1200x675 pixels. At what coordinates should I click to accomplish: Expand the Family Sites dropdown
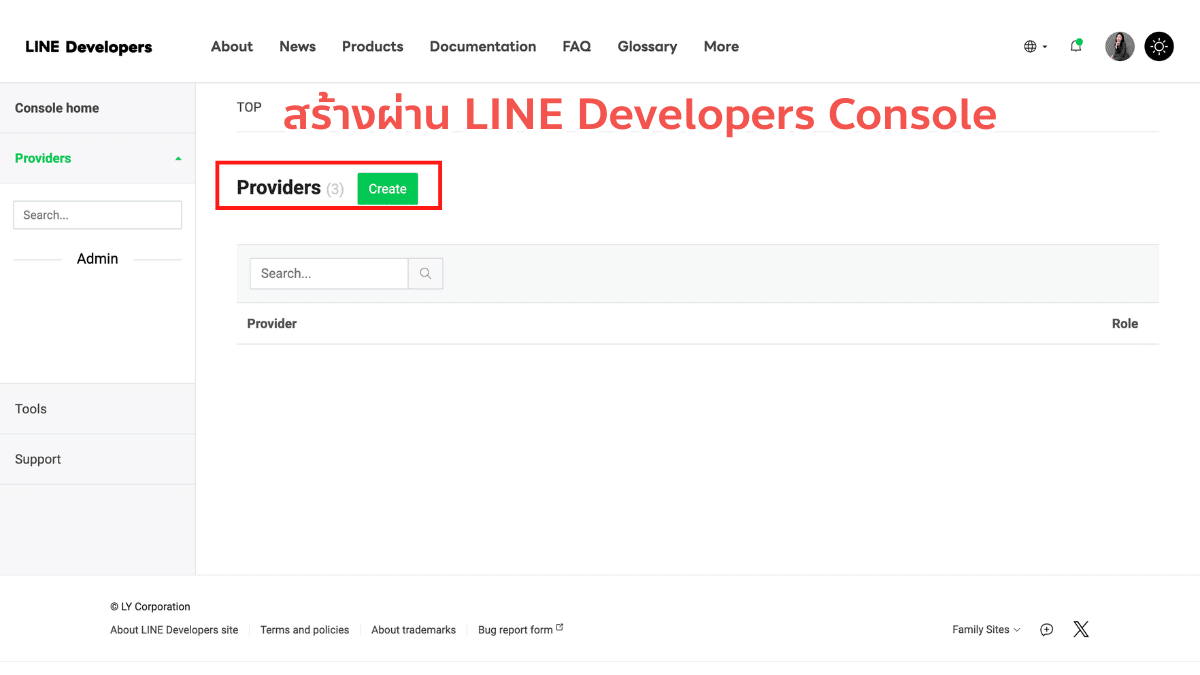coord(986,630)
